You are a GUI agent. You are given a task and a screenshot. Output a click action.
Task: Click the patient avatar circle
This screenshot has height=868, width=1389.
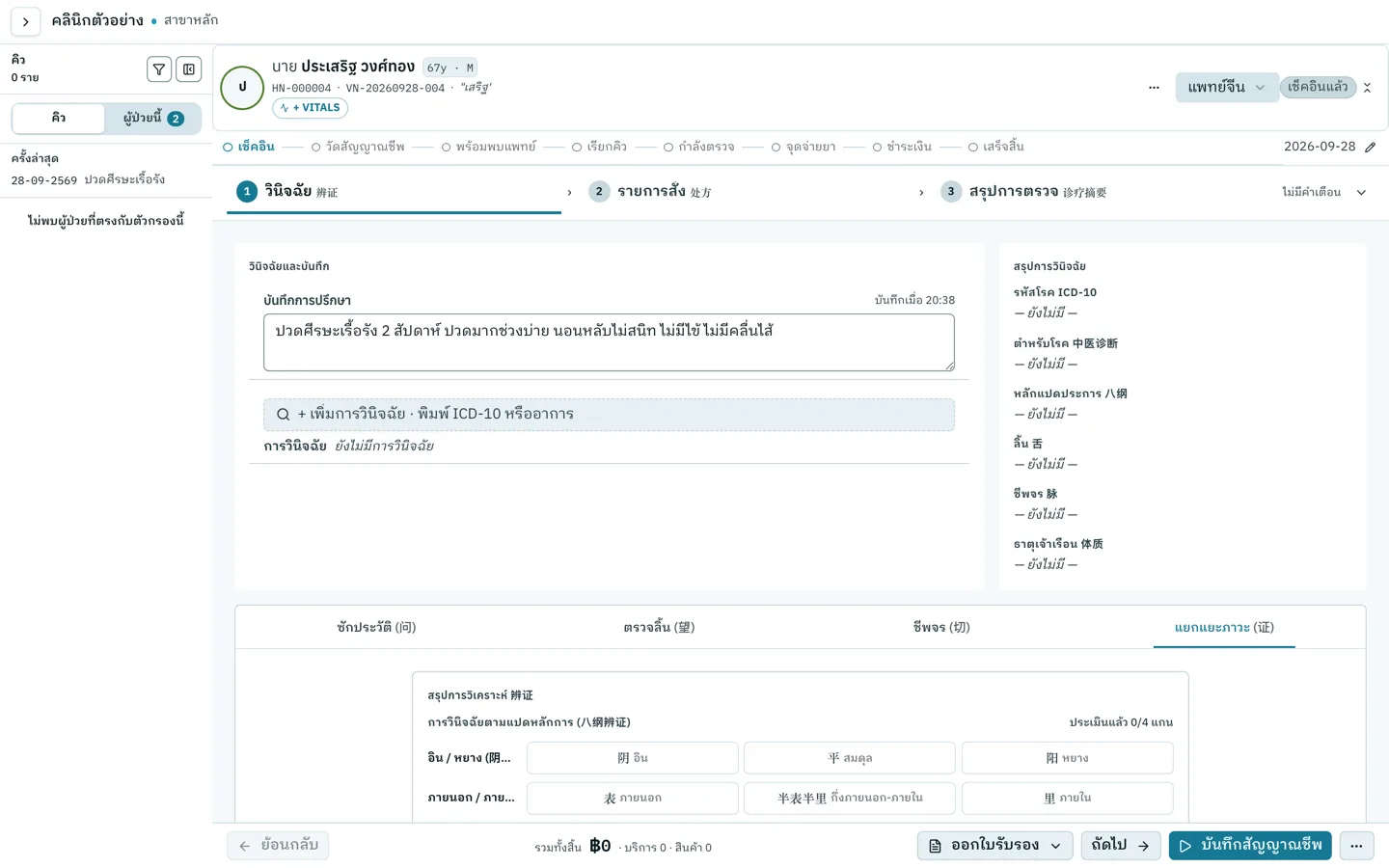coord(242,88)
